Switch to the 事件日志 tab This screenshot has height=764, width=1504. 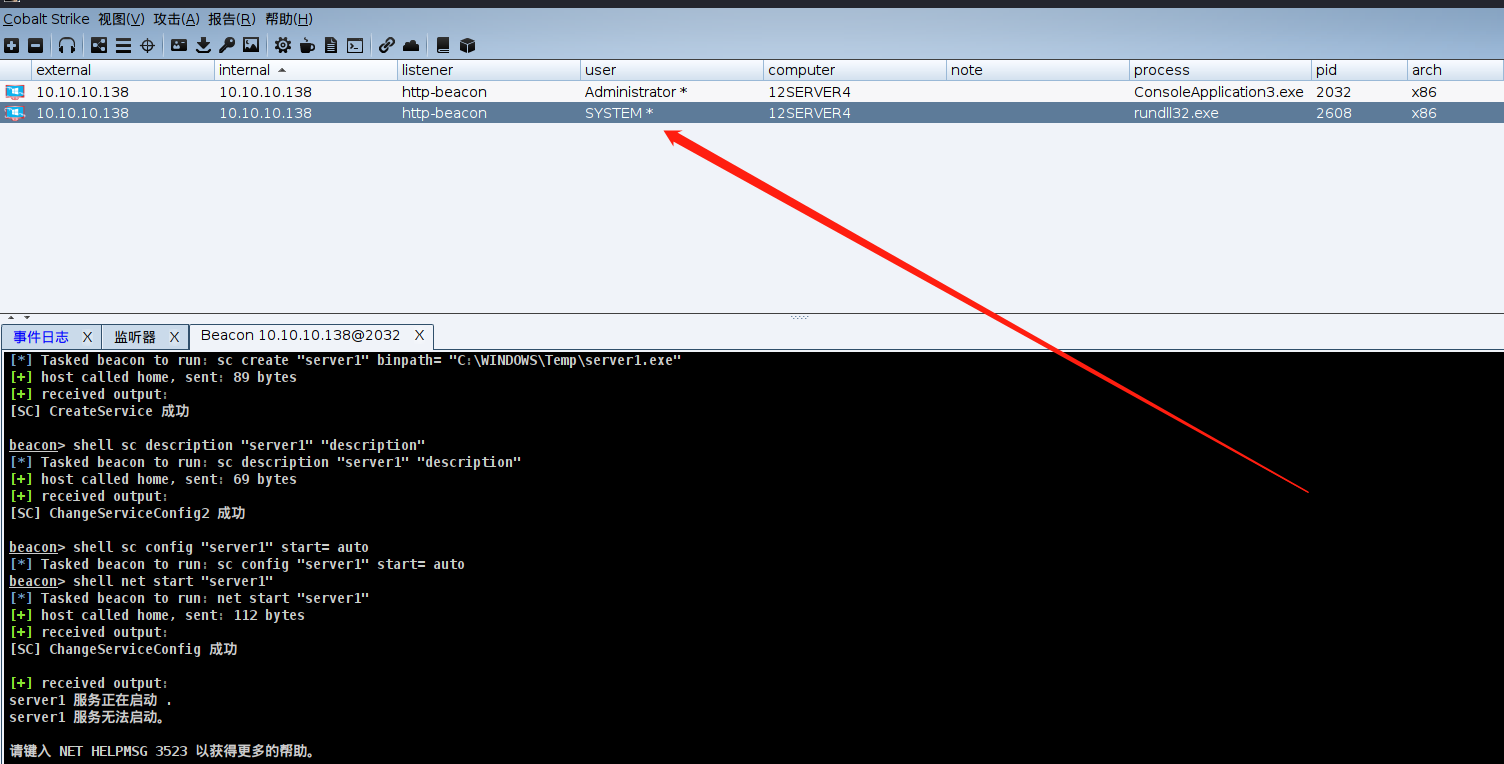[41, 337]
